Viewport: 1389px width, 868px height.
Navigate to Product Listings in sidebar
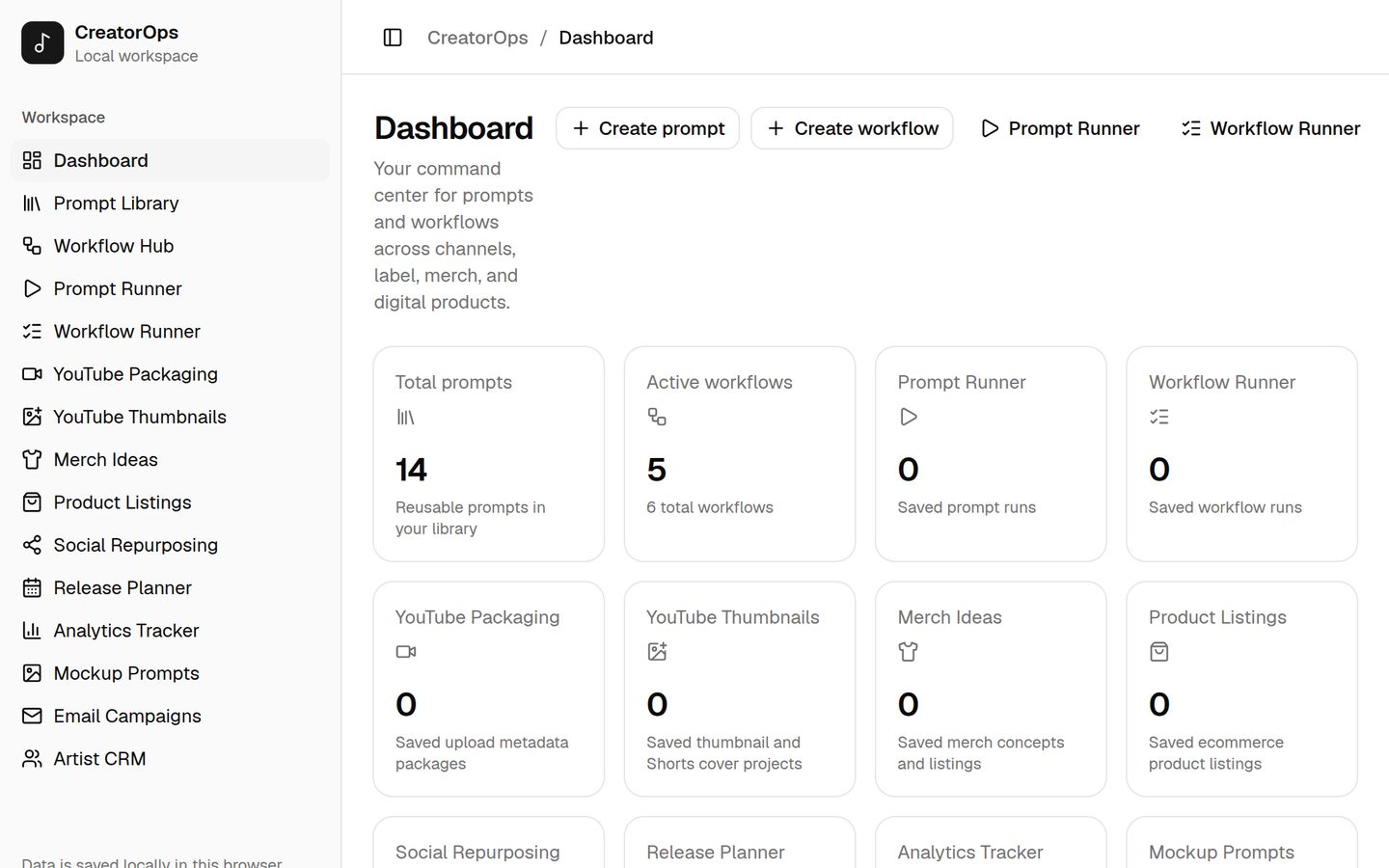tap(170, 502)
